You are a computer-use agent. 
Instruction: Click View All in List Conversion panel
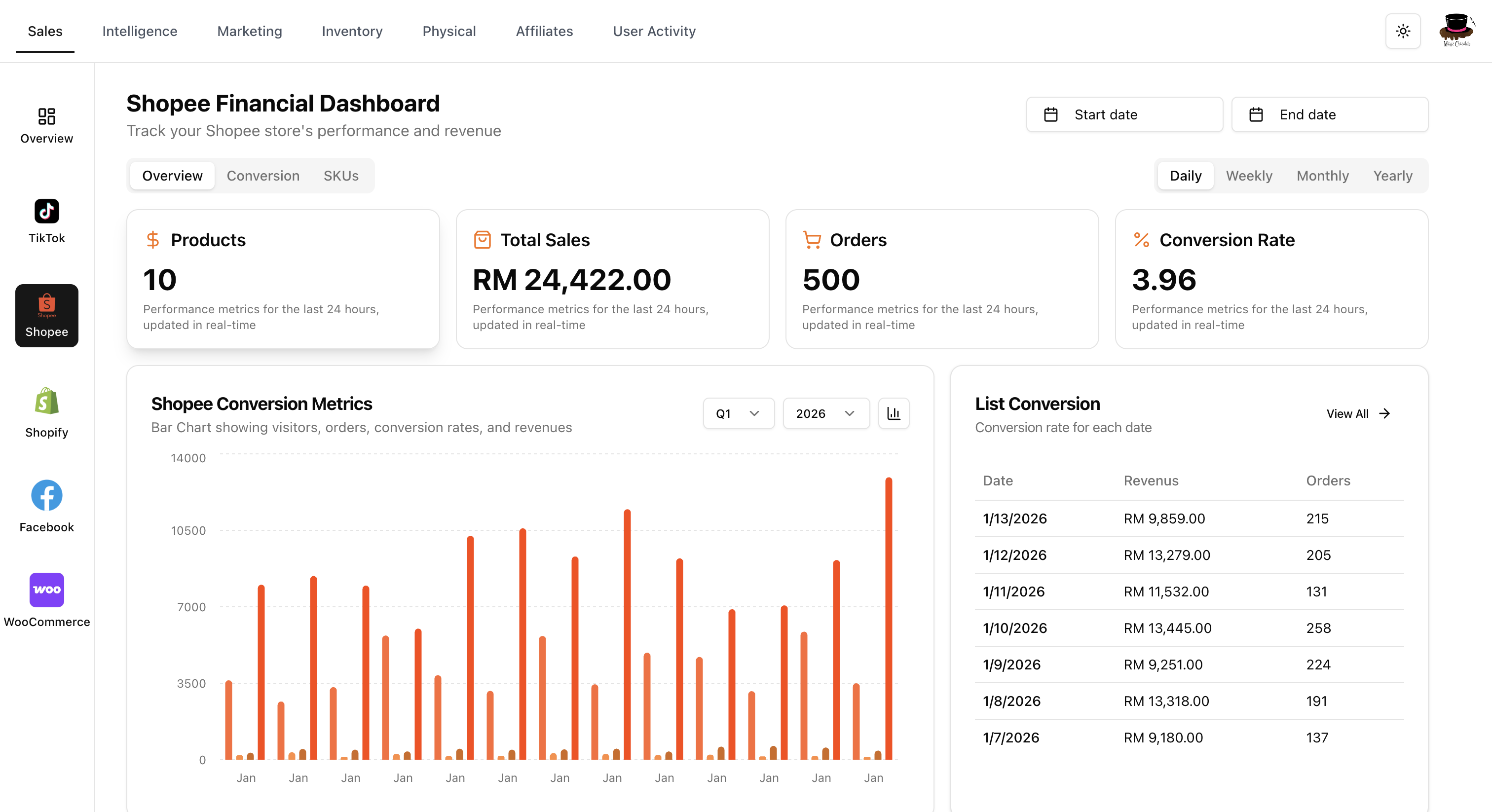point(1358,413)
